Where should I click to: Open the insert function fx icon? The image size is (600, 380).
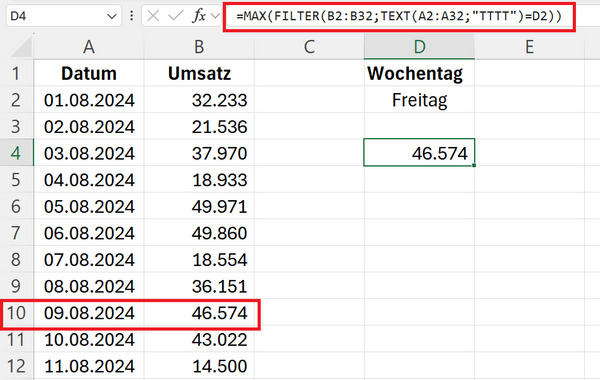[x=199, y=16]
